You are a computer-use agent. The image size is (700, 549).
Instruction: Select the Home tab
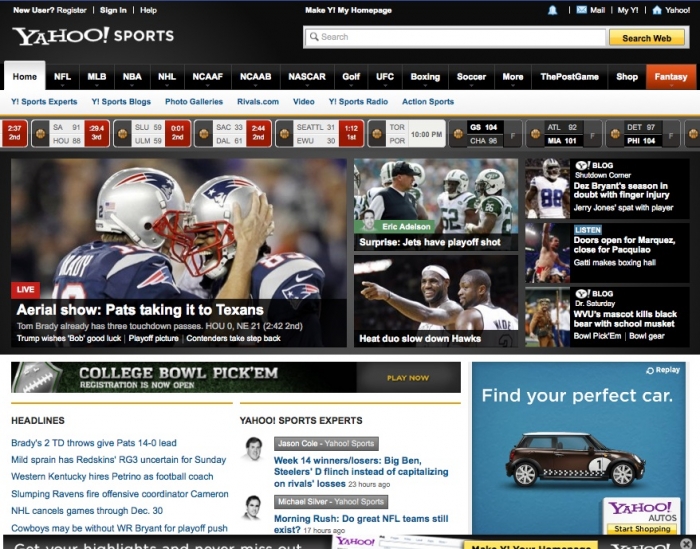[25, 76]
